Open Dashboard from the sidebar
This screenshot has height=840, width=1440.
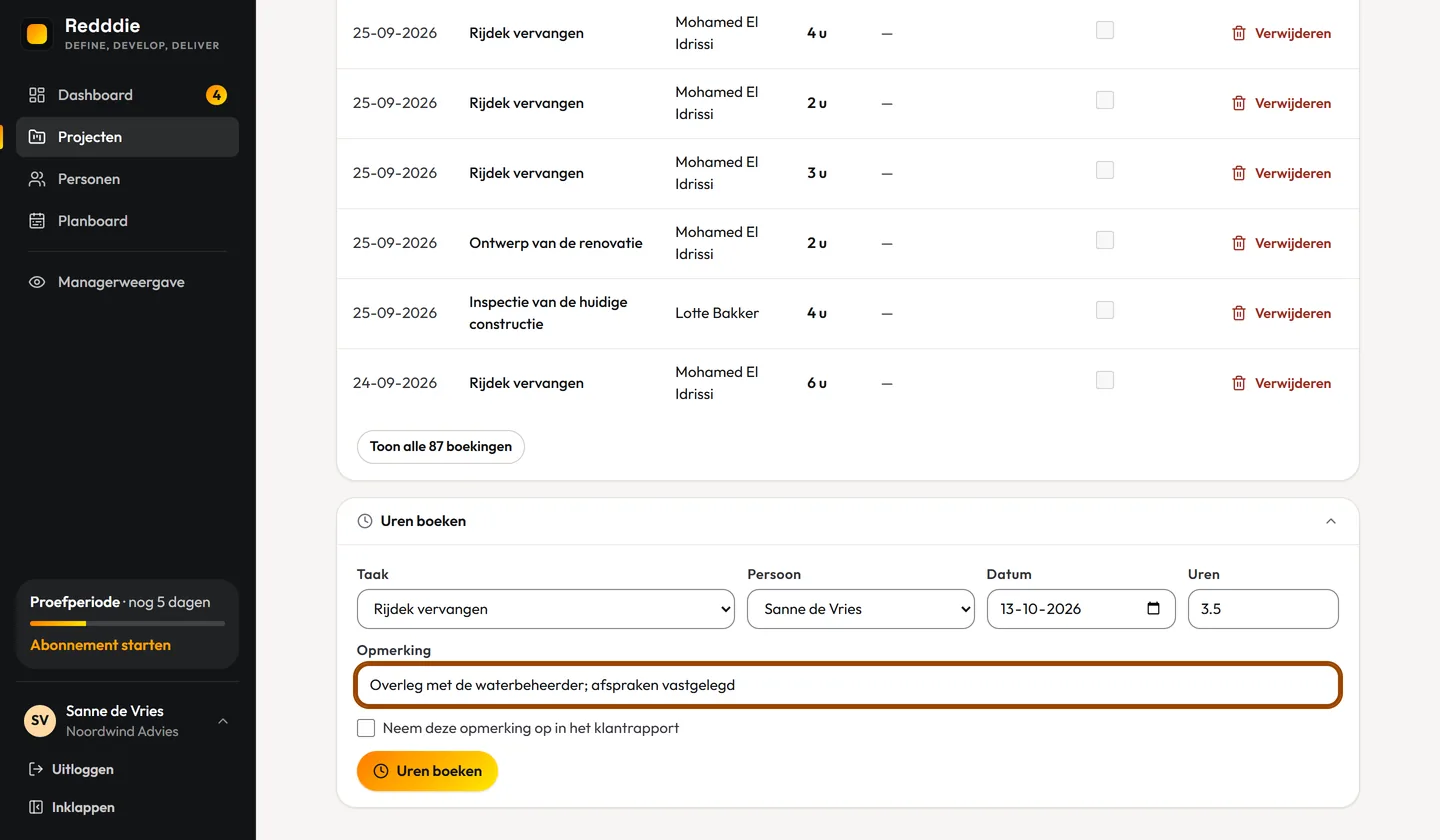[127, 95]
